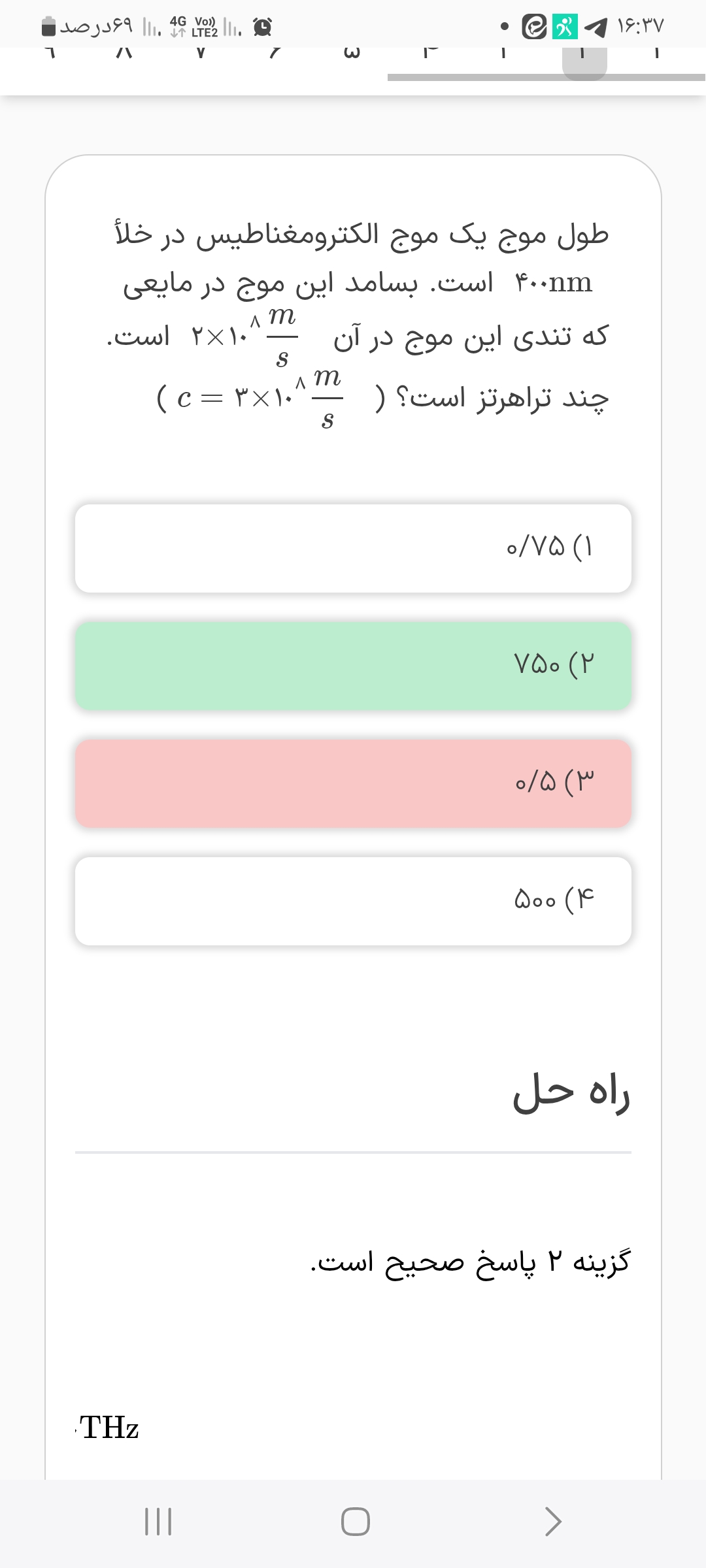Tap the THz formula in solution
The image size is (706, 1568).
[109, 1428]
